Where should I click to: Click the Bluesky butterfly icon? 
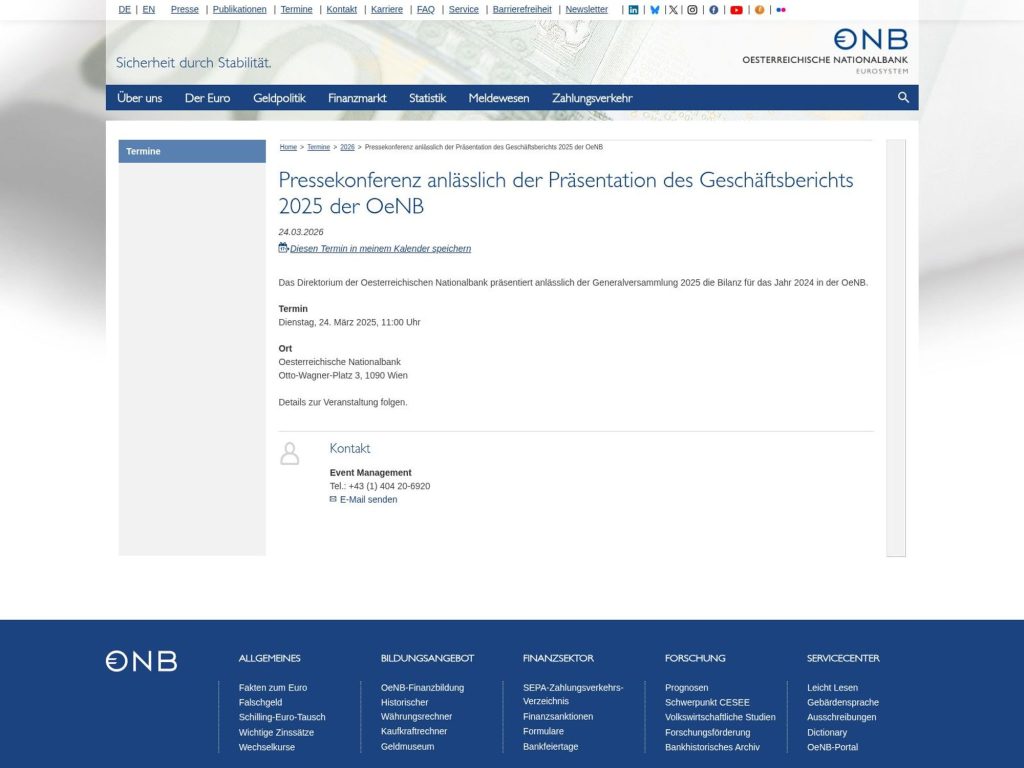coord(655,10)
